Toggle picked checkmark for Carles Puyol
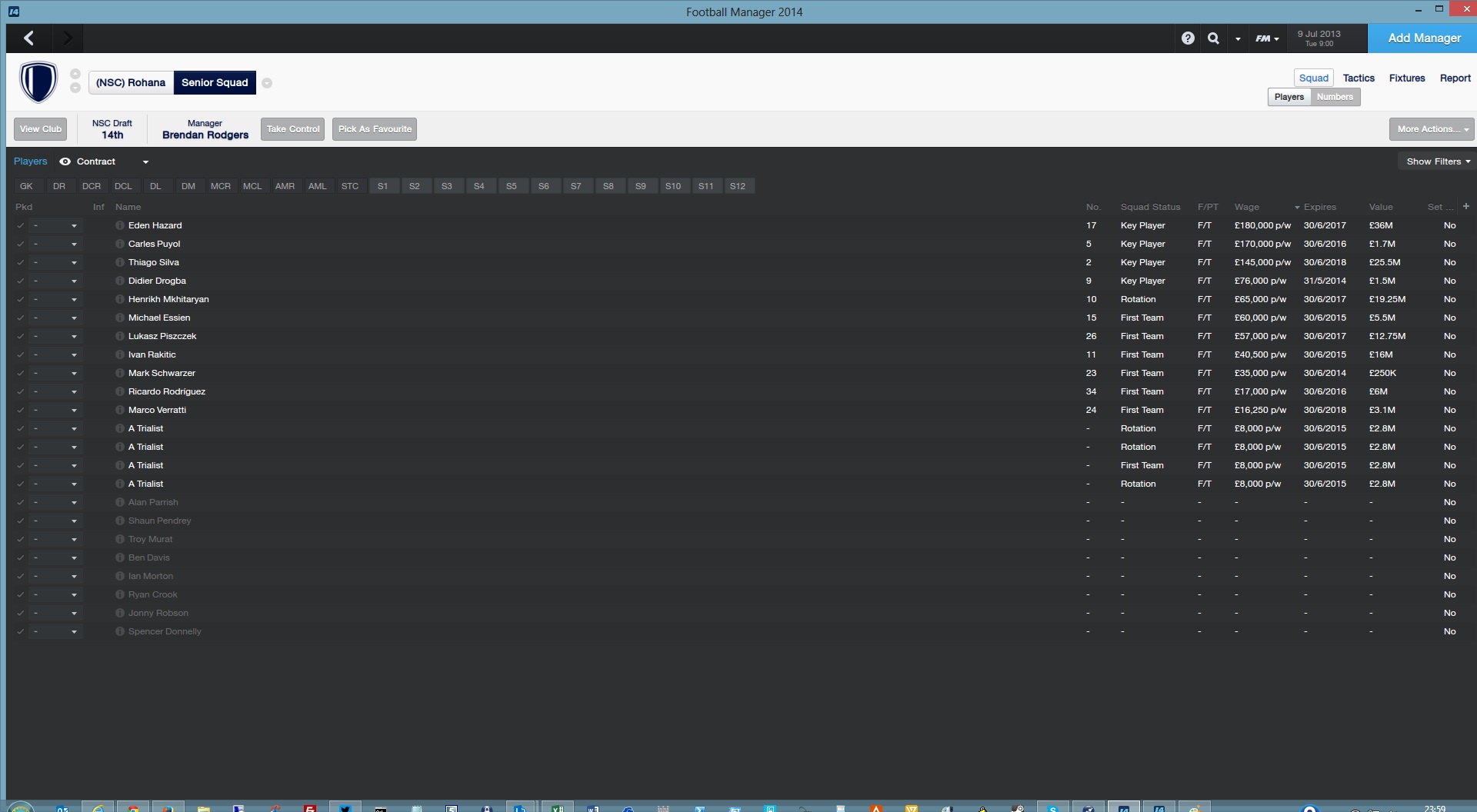Viewport: 1477px width, 812px height. click(x=21, y=244)
